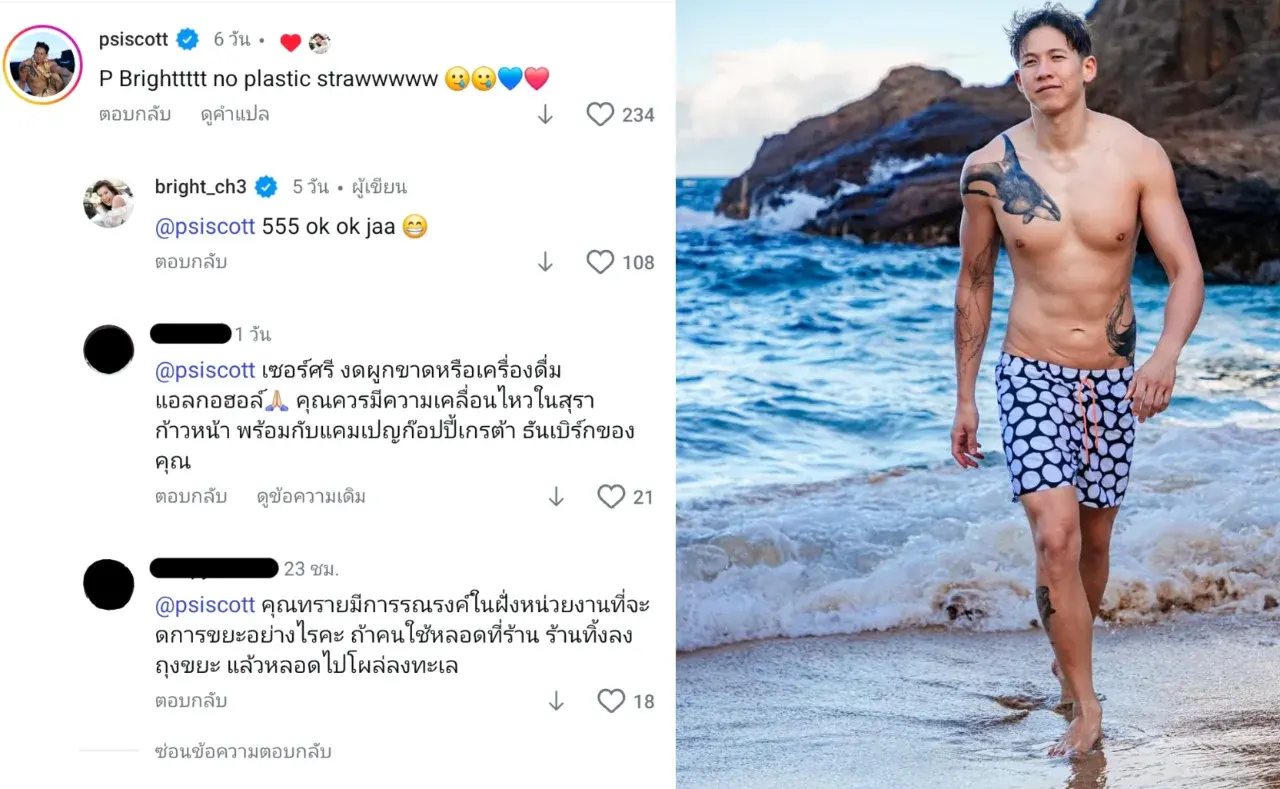Image resolution: width=1280 pixels, height=789 pixels.
Task: Tap heart on the comment with 18 likes
Action: (611, 701)
